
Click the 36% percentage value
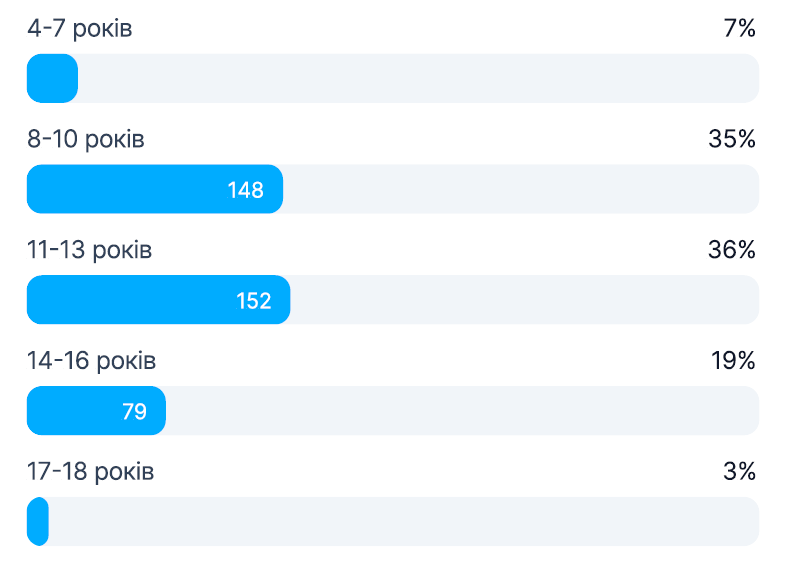pos(732,250)
